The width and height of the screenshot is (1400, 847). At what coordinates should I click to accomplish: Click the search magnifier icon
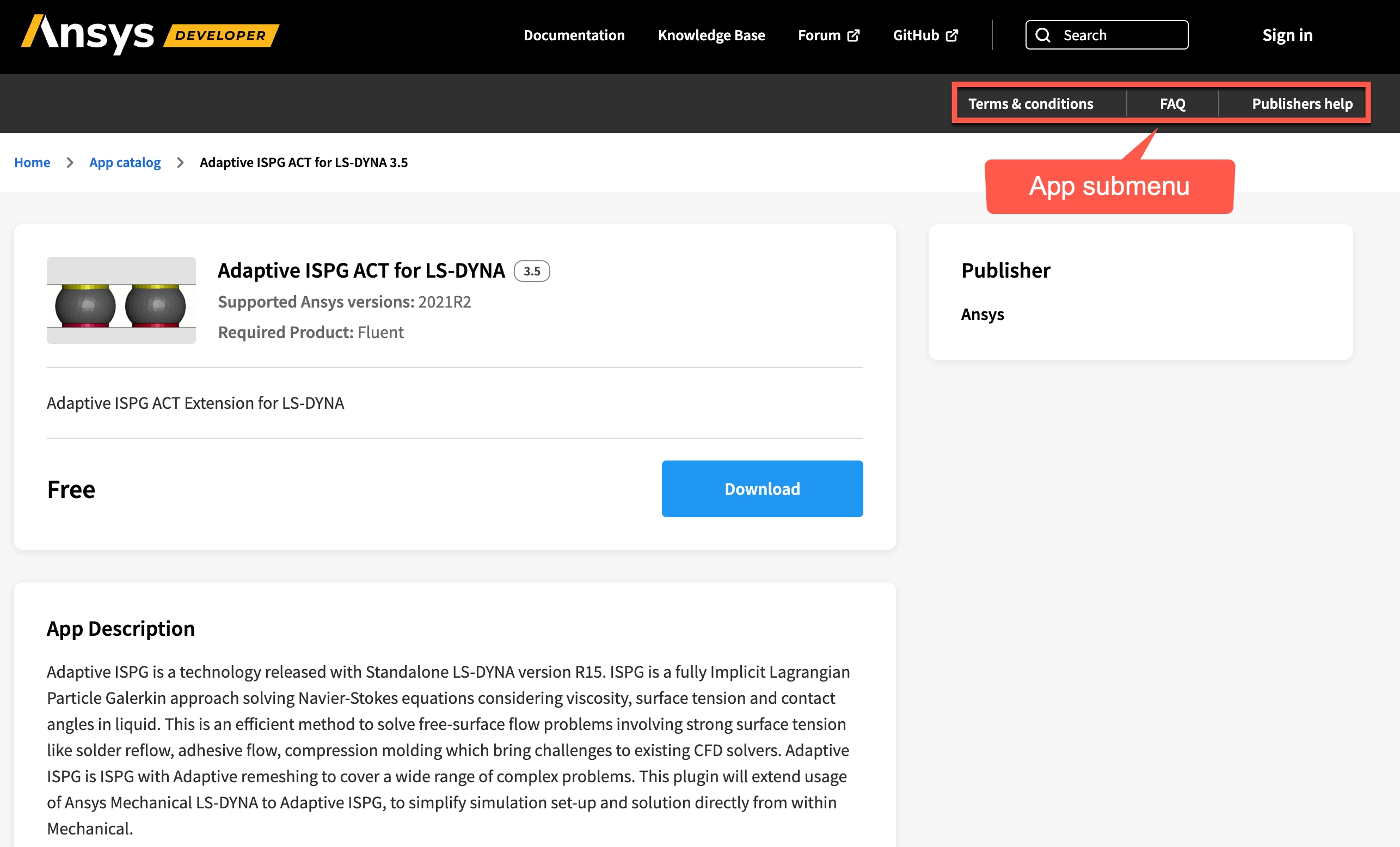[x=1042, y=35]
